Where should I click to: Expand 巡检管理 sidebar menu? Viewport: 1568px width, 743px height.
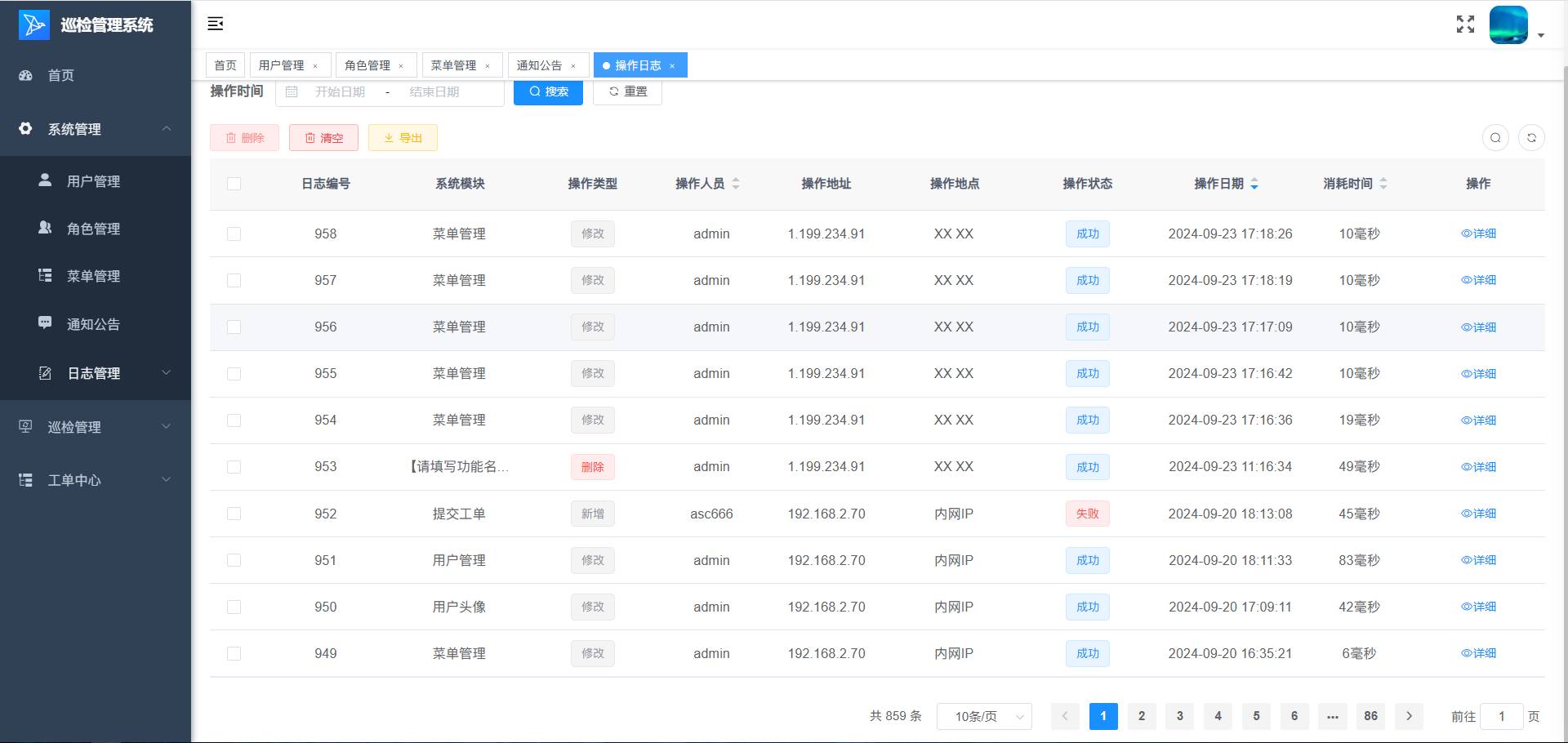[x=96, y=427]
